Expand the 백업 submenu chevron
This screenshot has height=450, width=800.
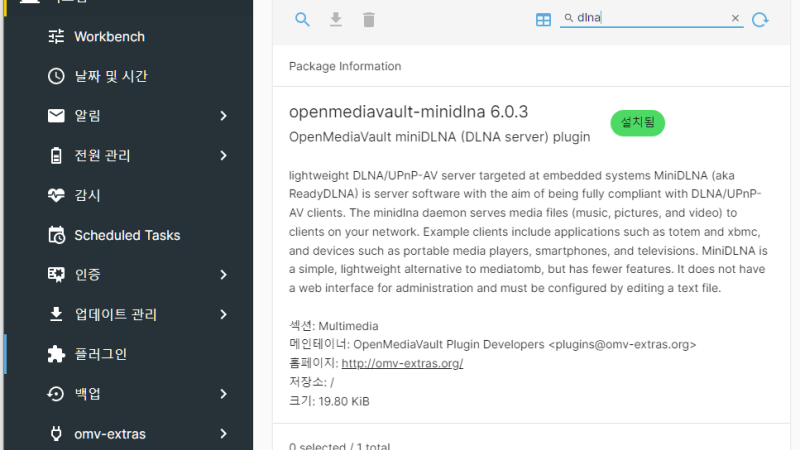coord(223,394)
